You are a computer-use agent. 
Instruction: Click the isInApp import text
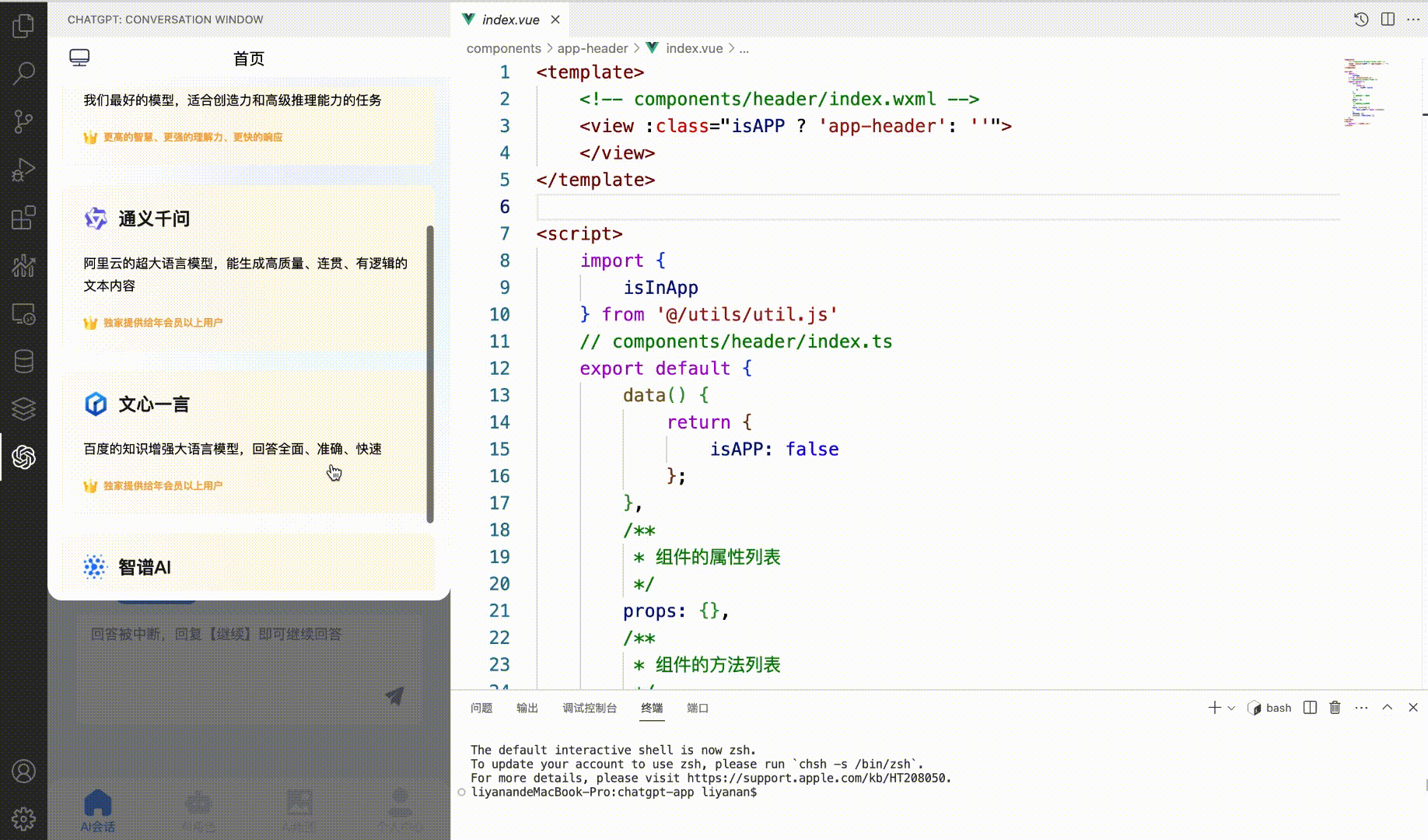click(x=660, y=287)
